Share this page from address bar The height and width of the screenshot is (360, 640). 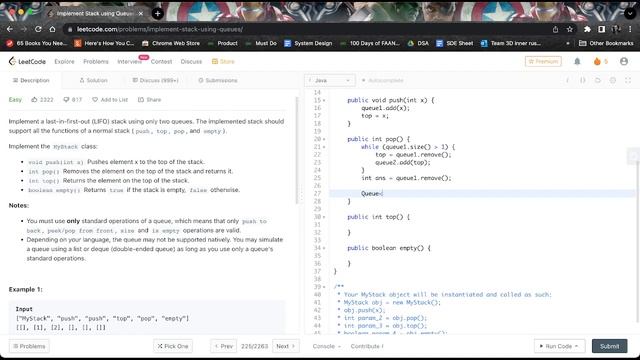click(x=556, y=29)
